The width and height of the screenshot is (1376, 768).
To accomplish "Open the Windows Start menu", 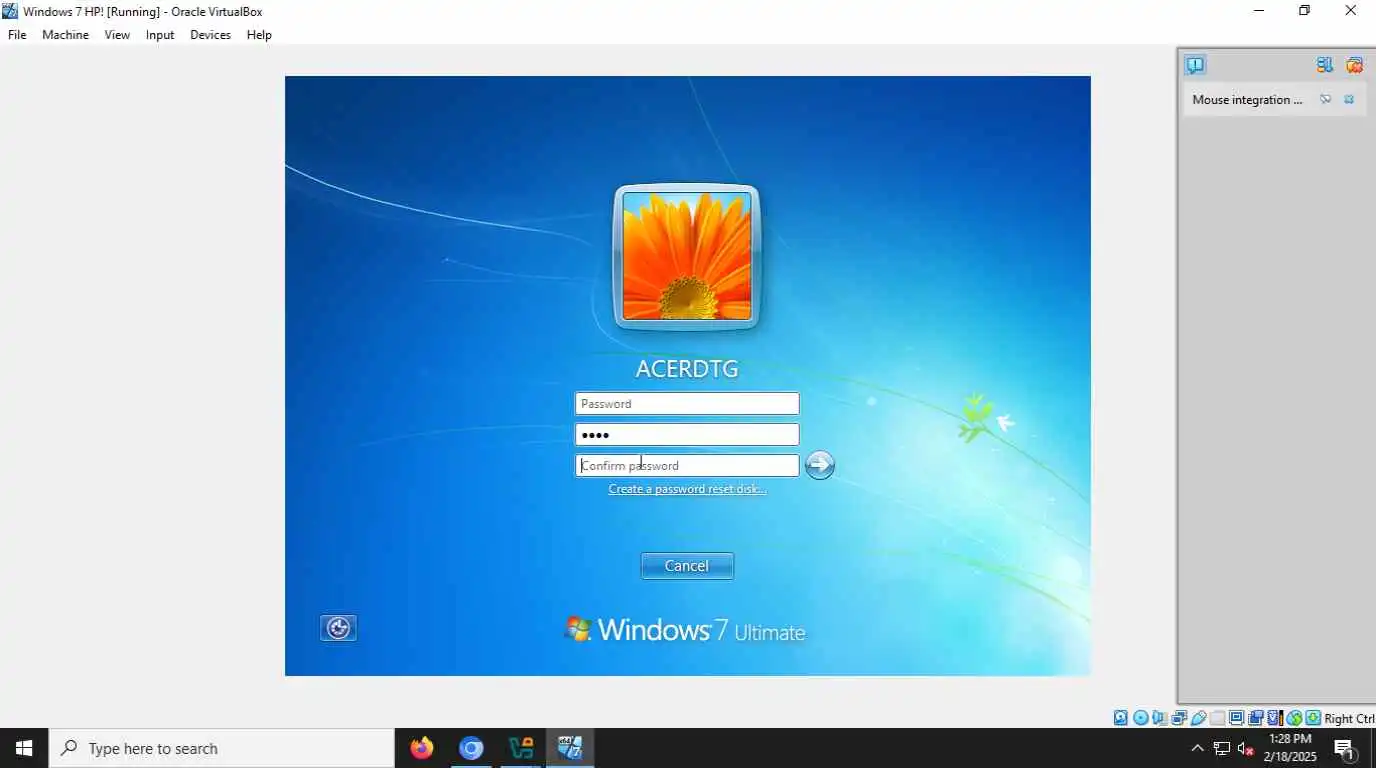I will tap(24, 748).
